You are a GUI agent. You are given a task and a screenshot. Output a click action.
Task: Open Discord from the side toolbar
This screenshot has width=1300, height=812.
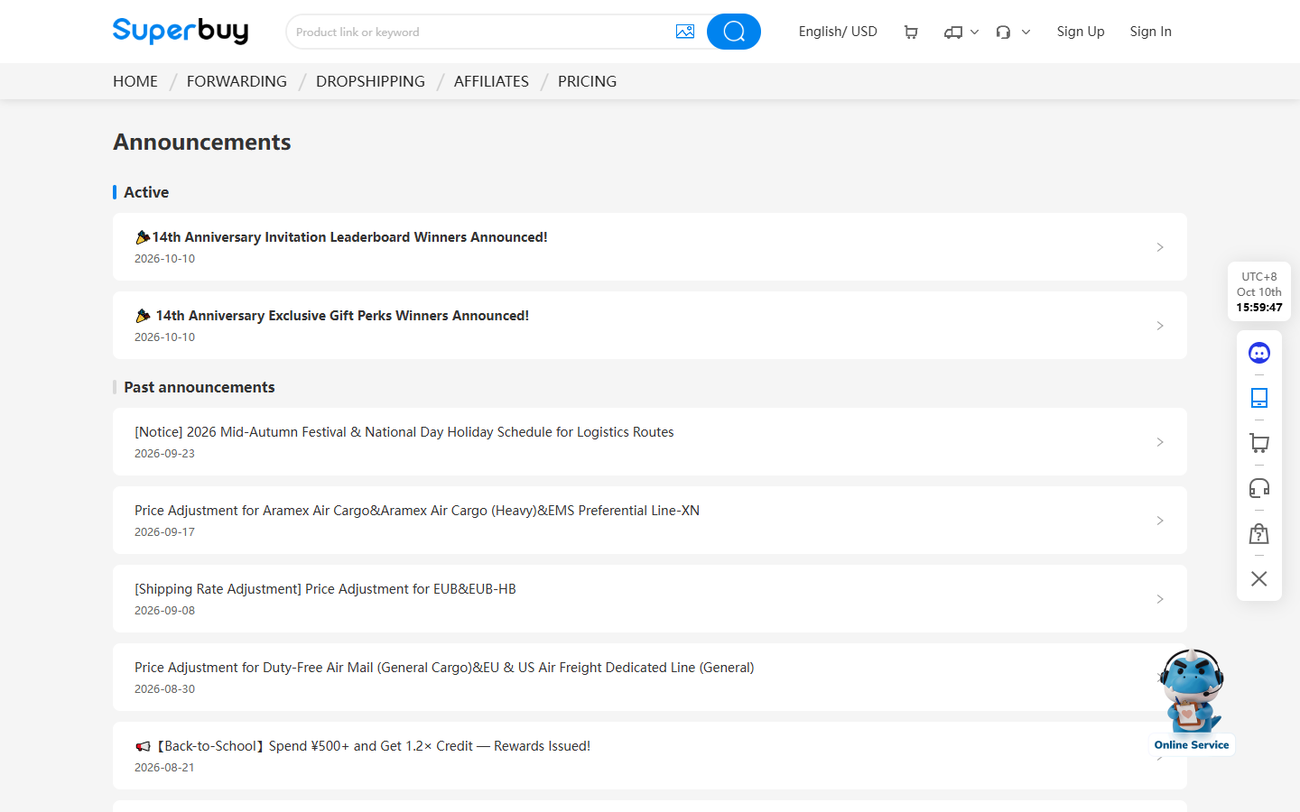pyautogui.click(x=1259, y=353)
